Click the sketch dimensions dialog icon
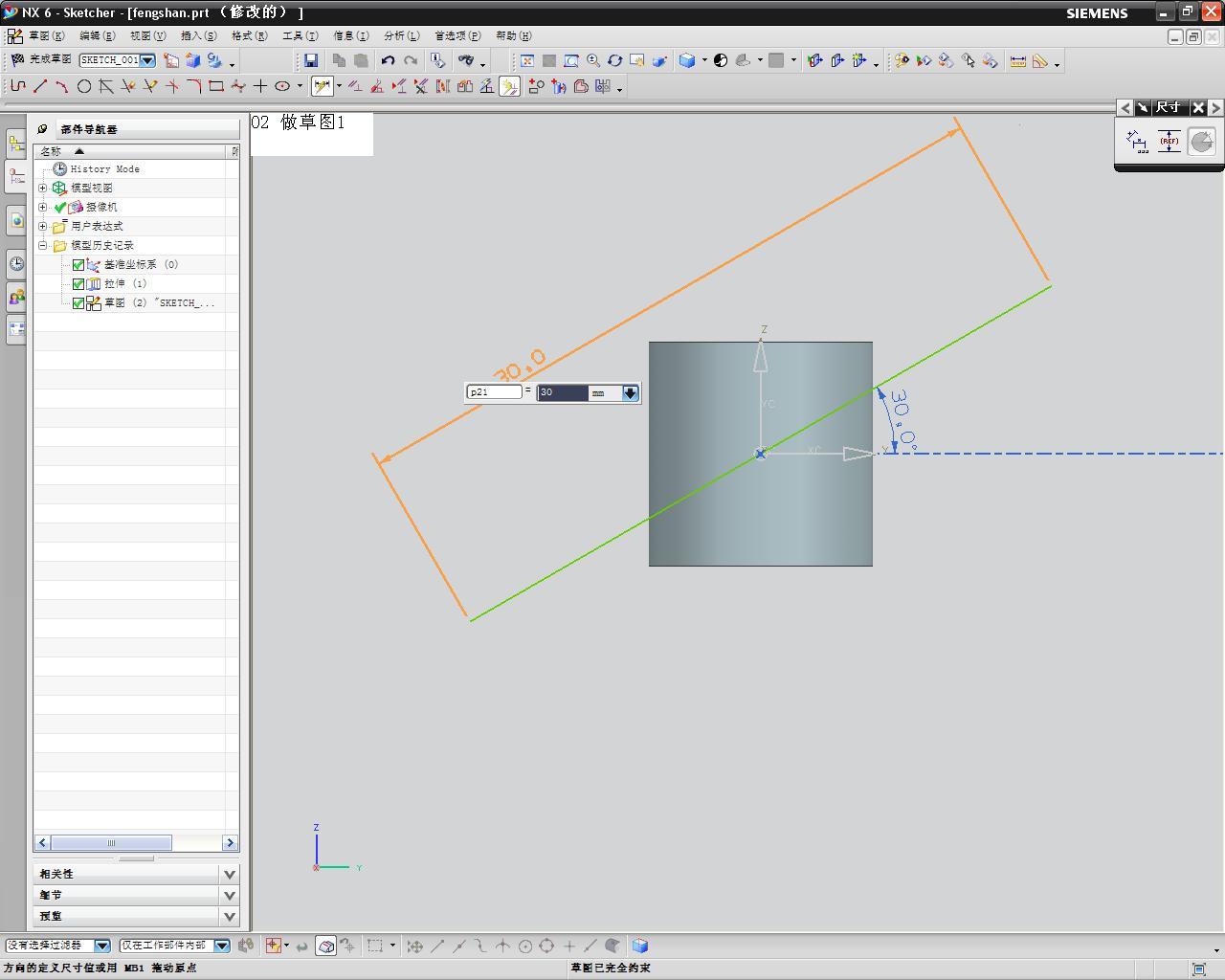This screenshot has width=1225, height=980. point(1136,142)
